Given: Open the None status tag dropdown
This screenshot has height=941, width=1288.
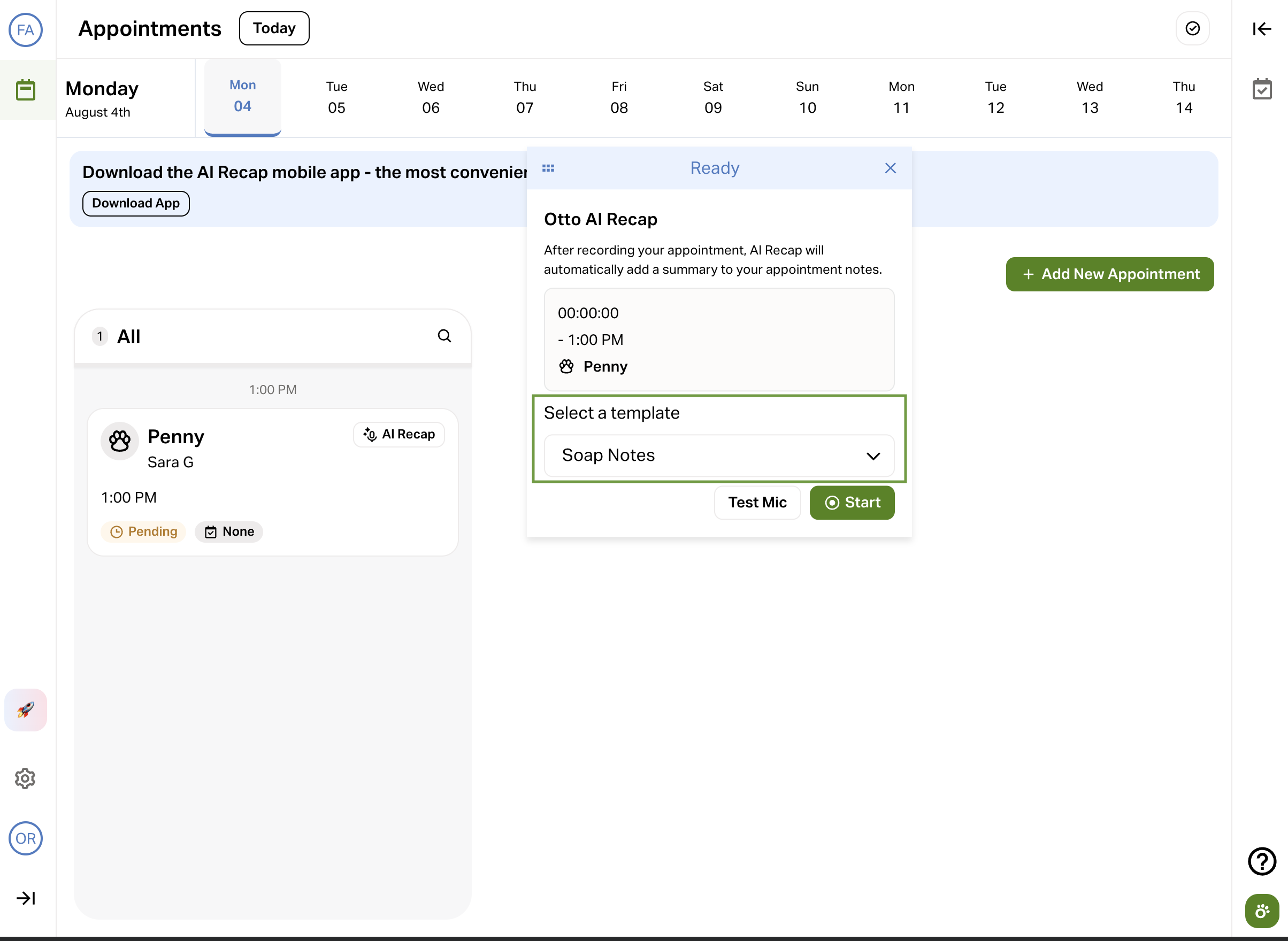Looking at the screenshot, I should [229, 531].
